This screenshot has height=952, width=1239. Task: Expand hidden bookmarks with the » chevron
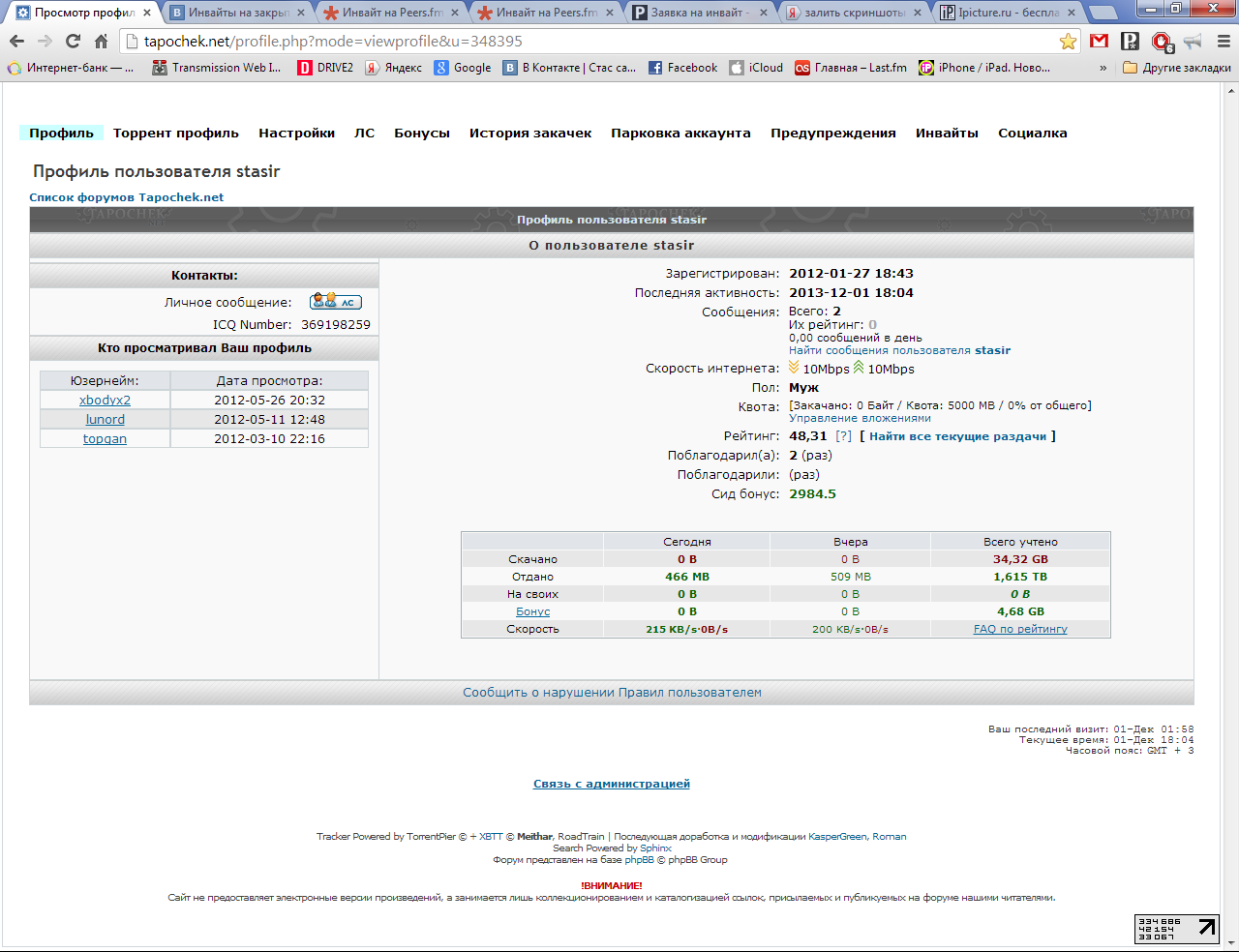pyautogui.click(x=1103, y=68)
